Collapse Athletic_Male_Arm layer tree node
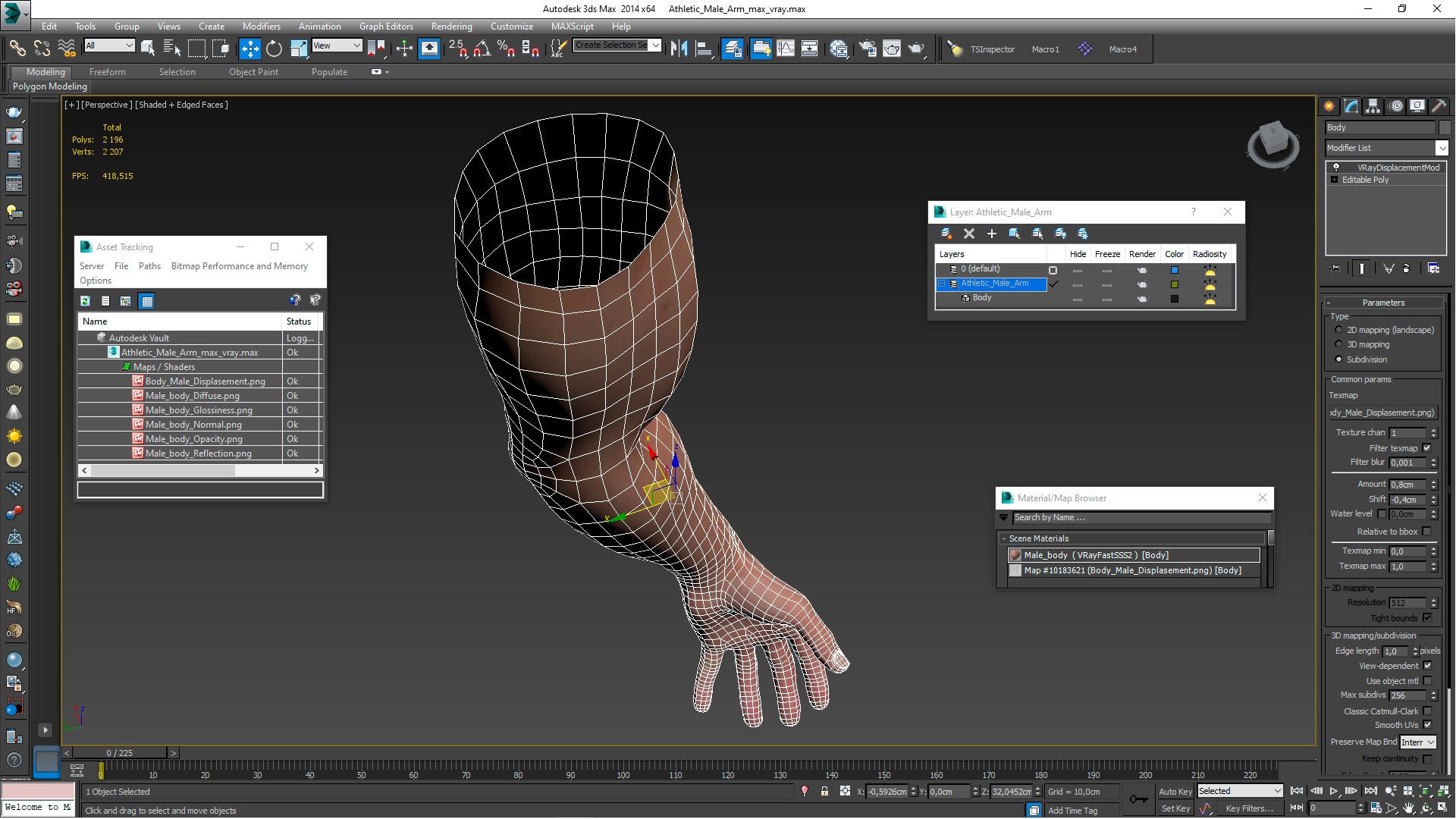The image size is (1456, 819). pyautogui.click(x=943, y=284)
